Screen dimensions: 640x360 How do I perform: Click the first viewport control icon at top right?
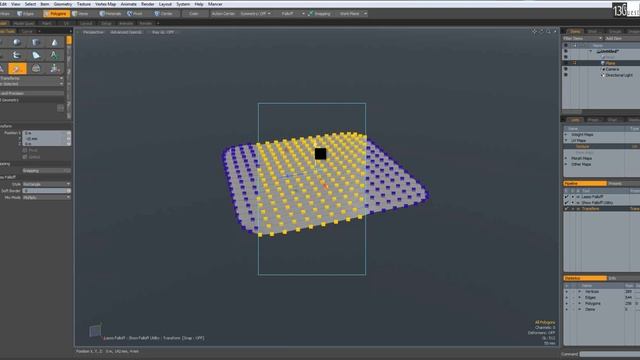coord(534,31)
